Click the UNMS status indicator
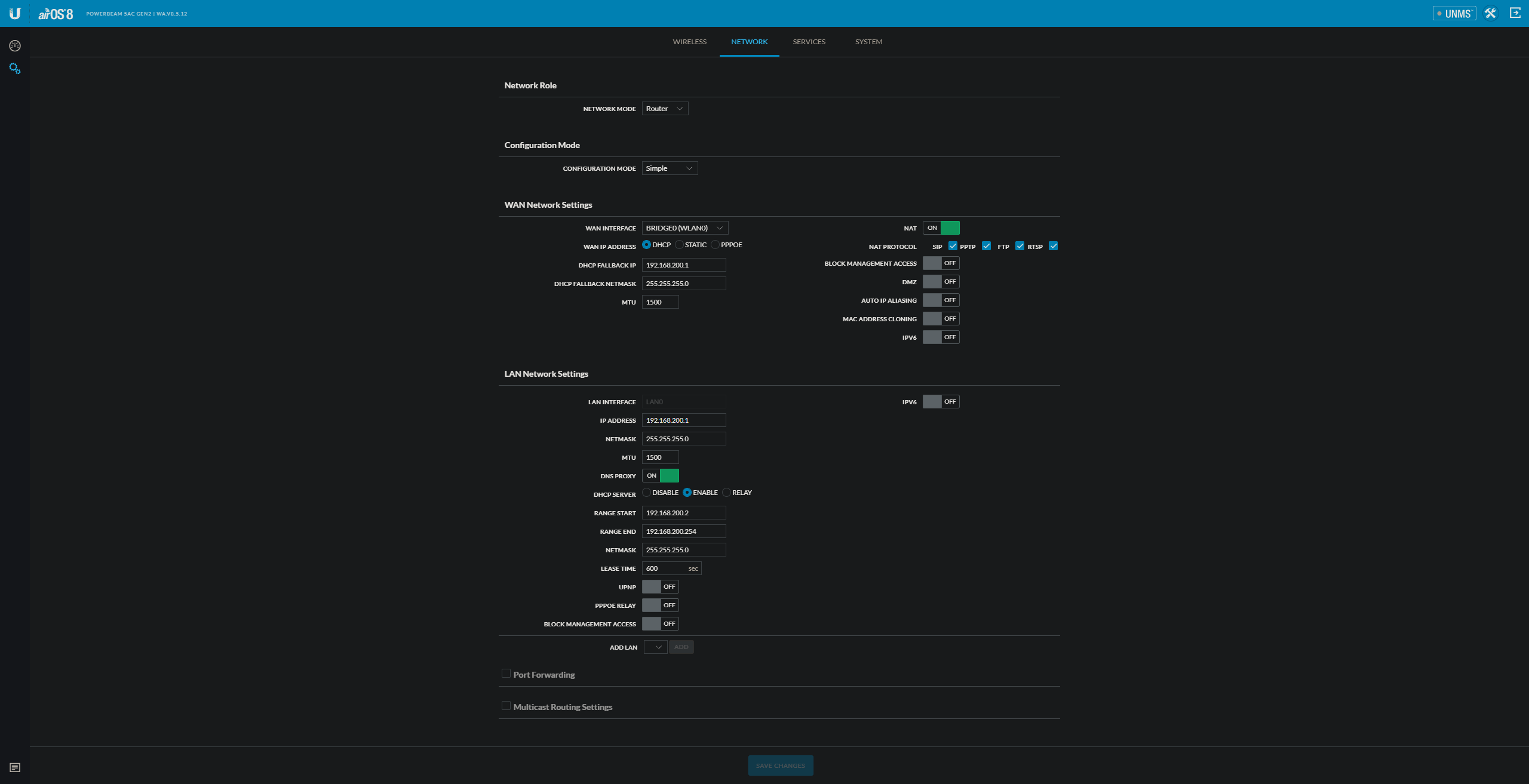 coord(1454,13)
